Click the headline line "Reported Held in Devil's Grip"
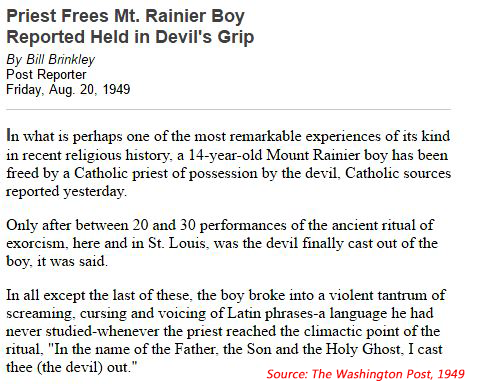 pyautogui.click(x=130, y=37)
